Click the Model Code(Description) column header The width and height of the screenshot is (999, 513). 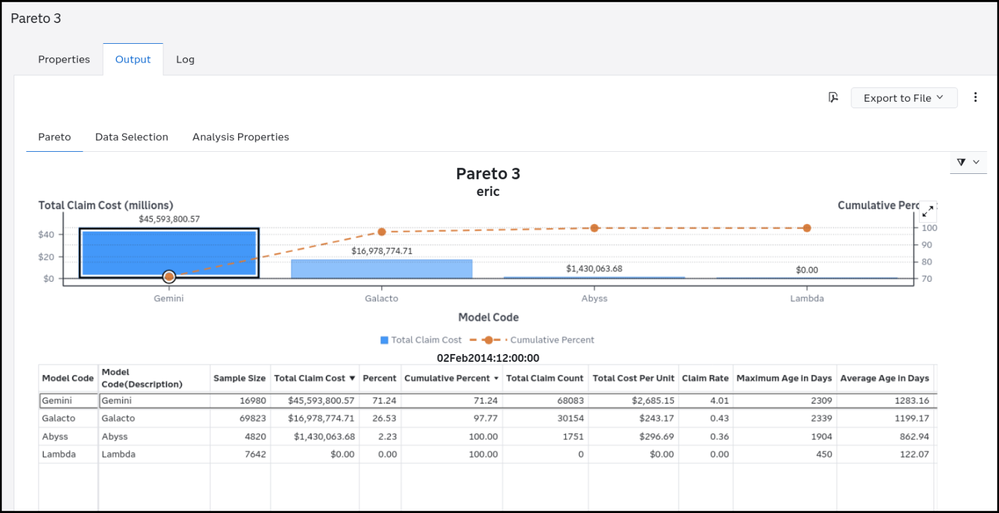tap(154, 378)
